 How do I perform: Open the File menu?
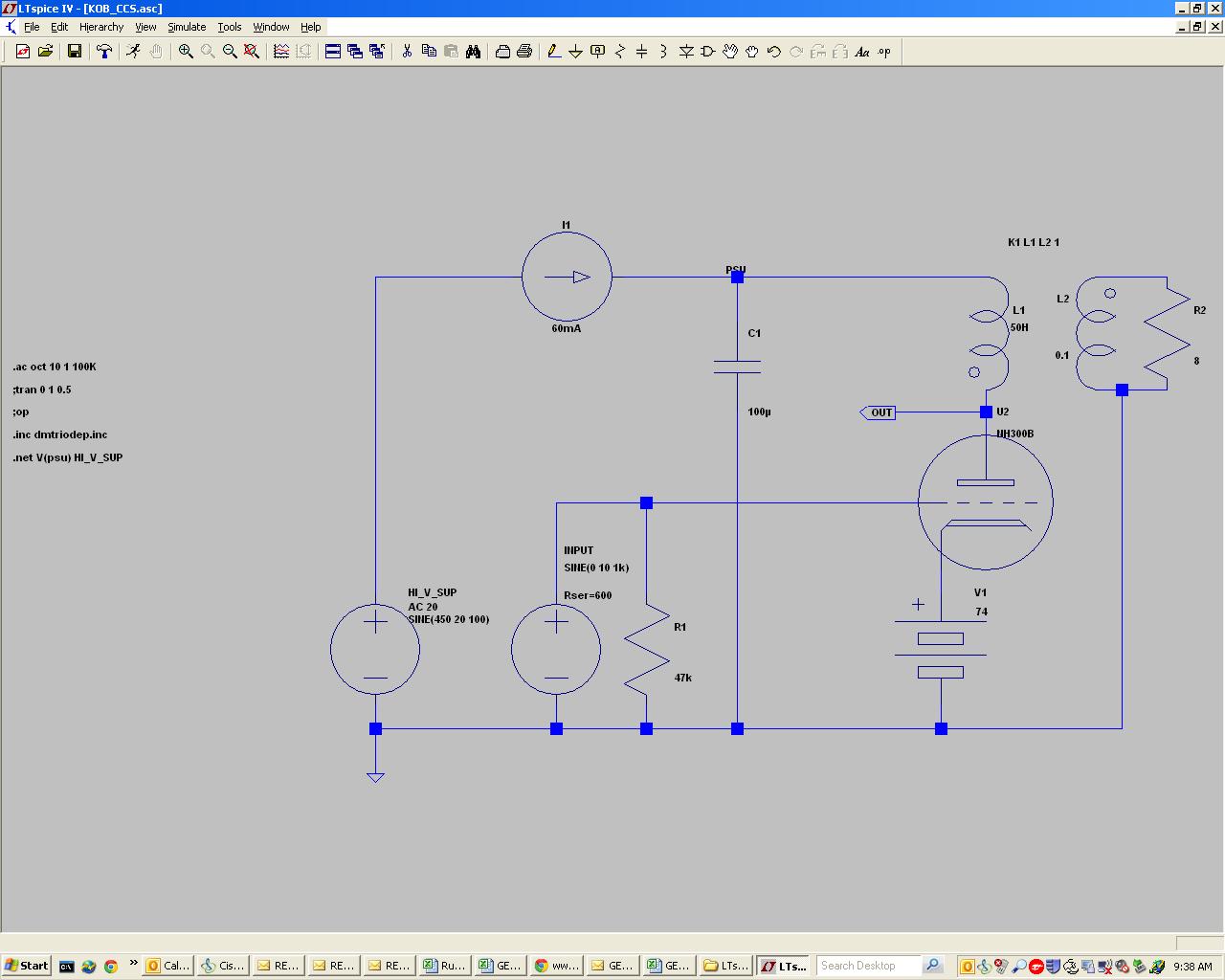32,27
